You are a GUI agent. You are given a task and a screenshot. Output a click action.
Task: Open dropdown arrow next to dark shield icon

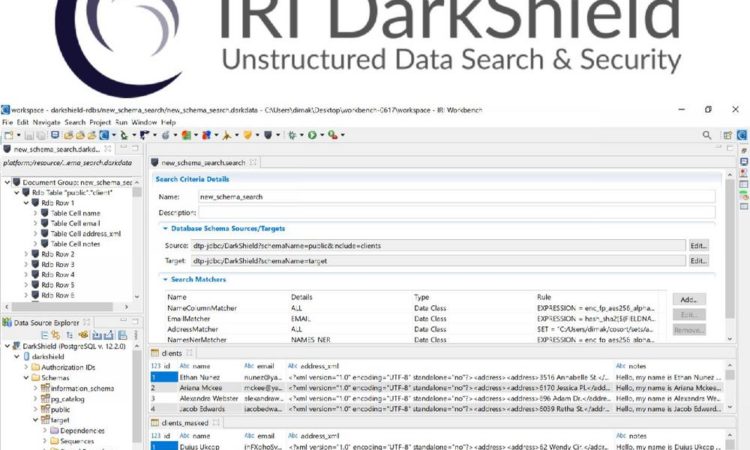click(278, 135)
